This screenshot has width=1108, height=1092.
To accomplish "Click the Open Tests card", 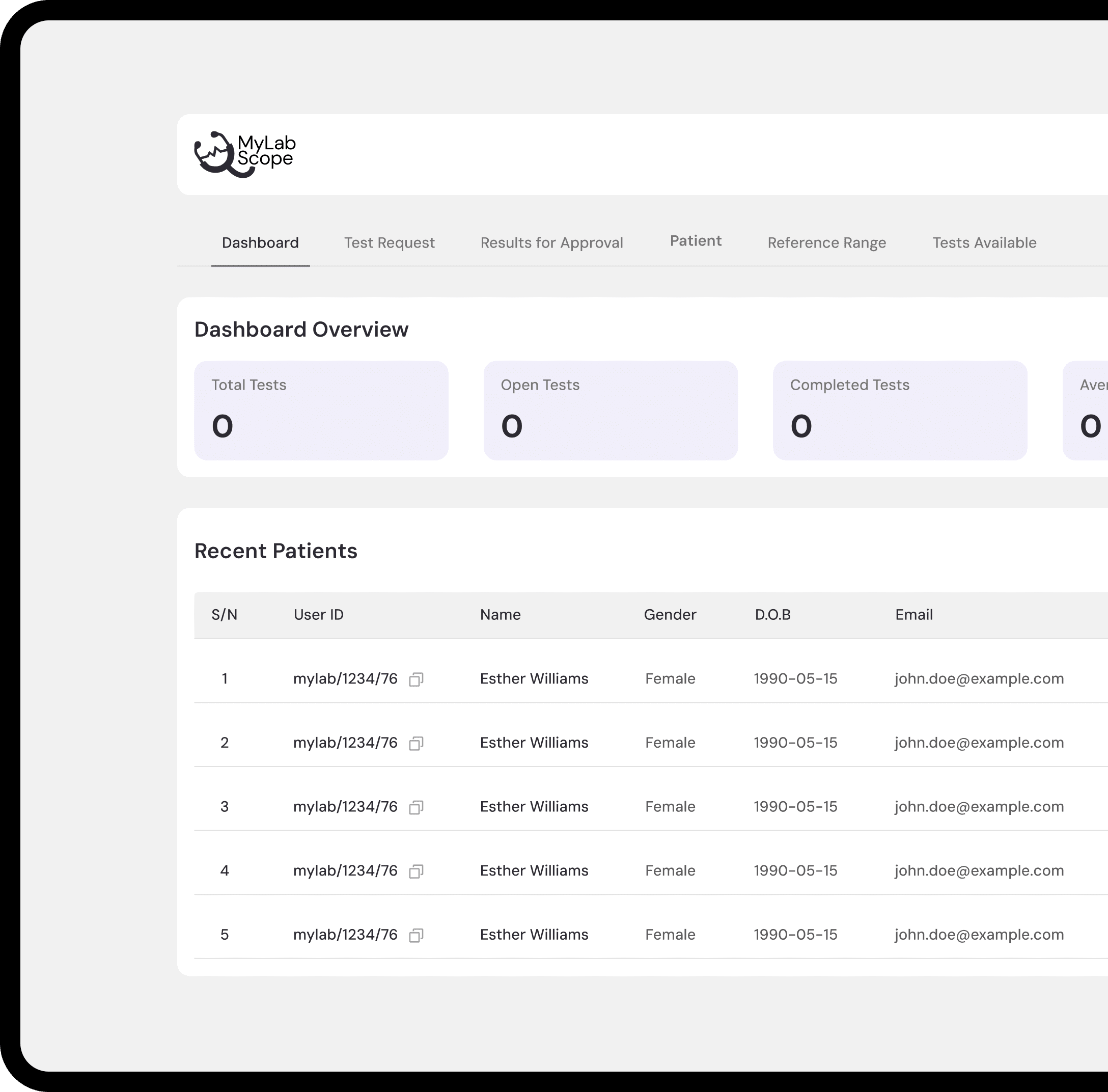I will [x=610, y=410].
